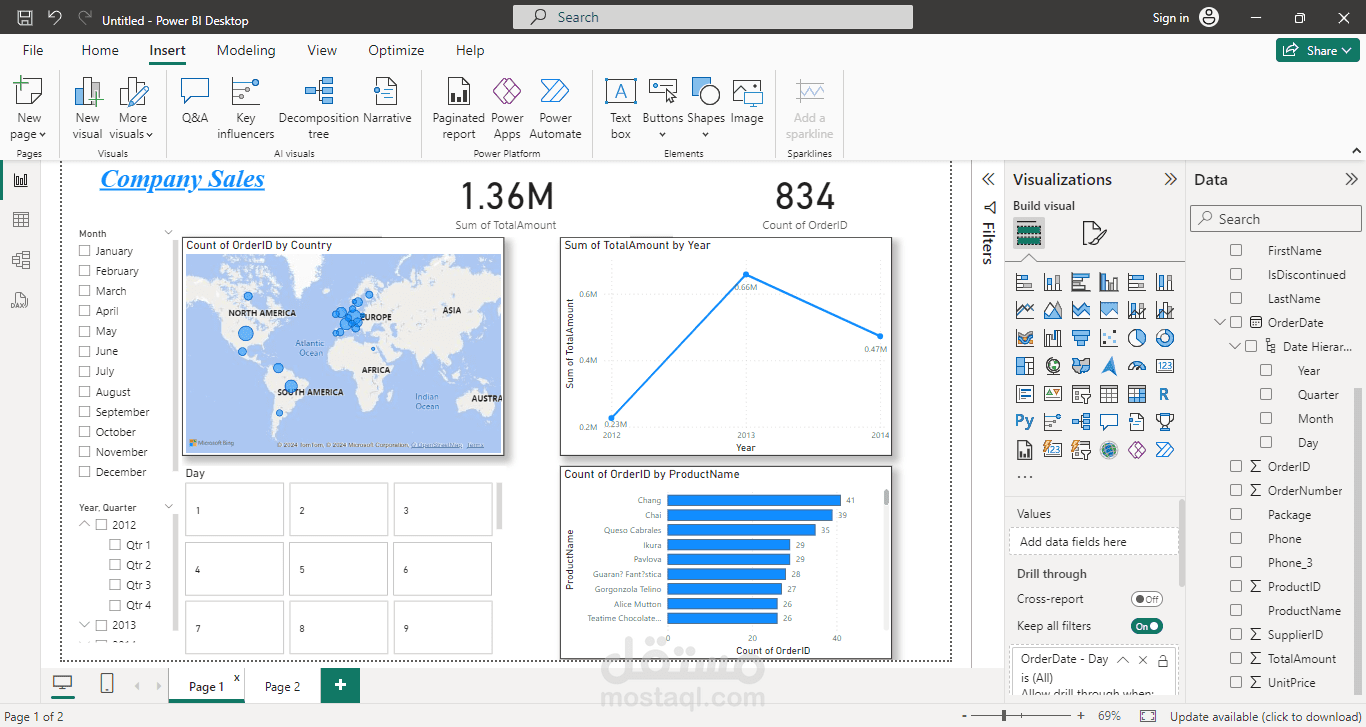1366x727 pixels.
Task: Open the Month slicer dropdown chevron
Action: point(168,233)
